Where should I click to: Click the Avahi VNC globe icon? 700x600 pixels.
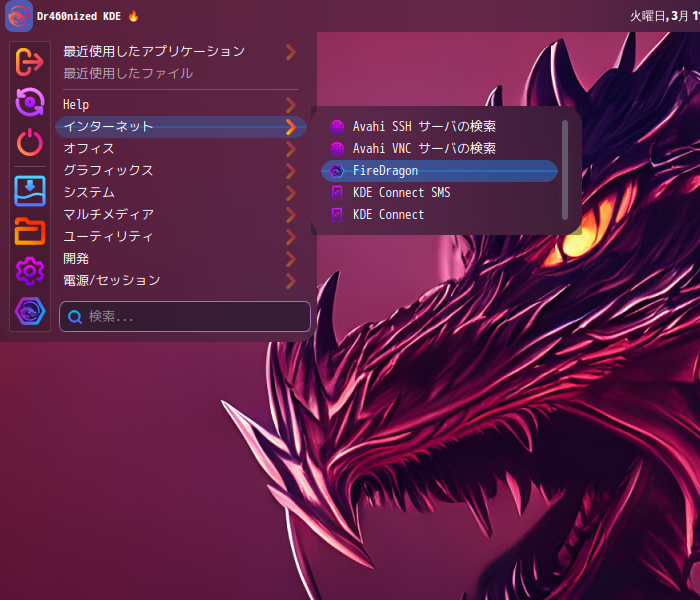(337, 149)
